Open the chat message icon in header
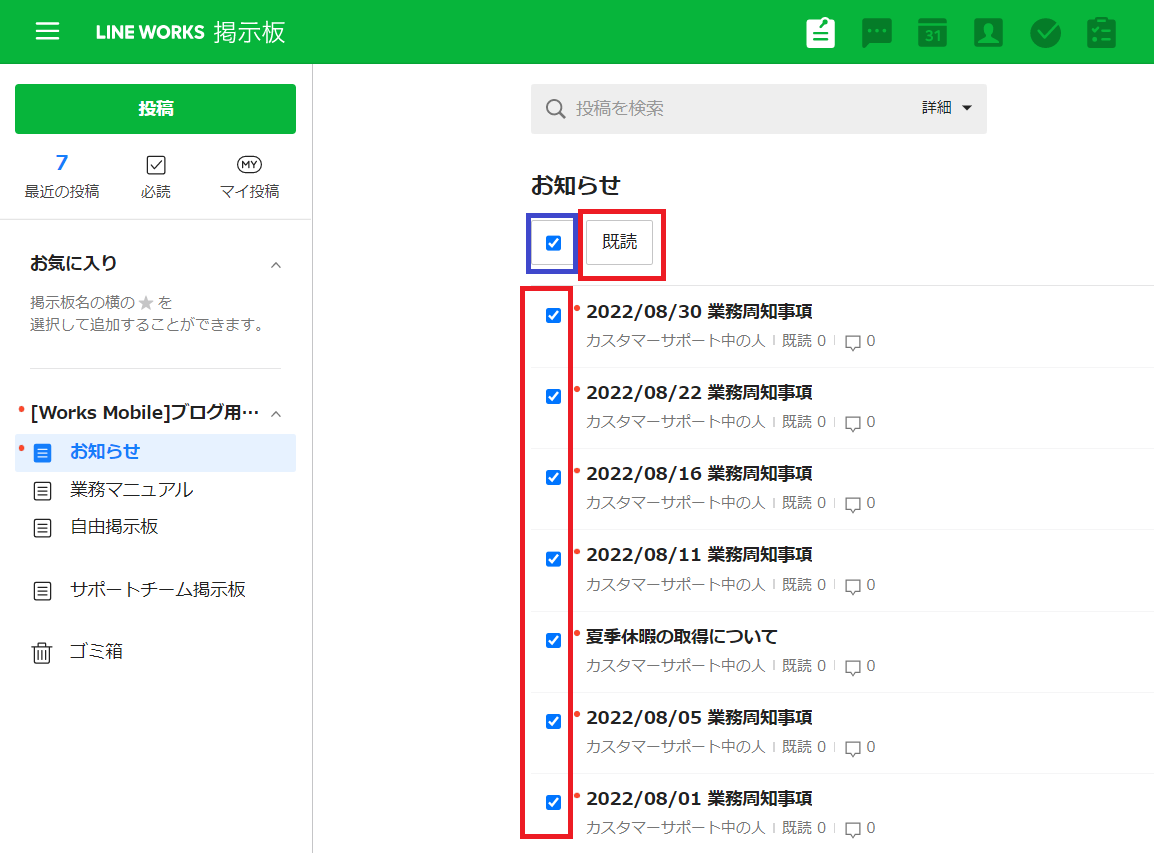 877,32
